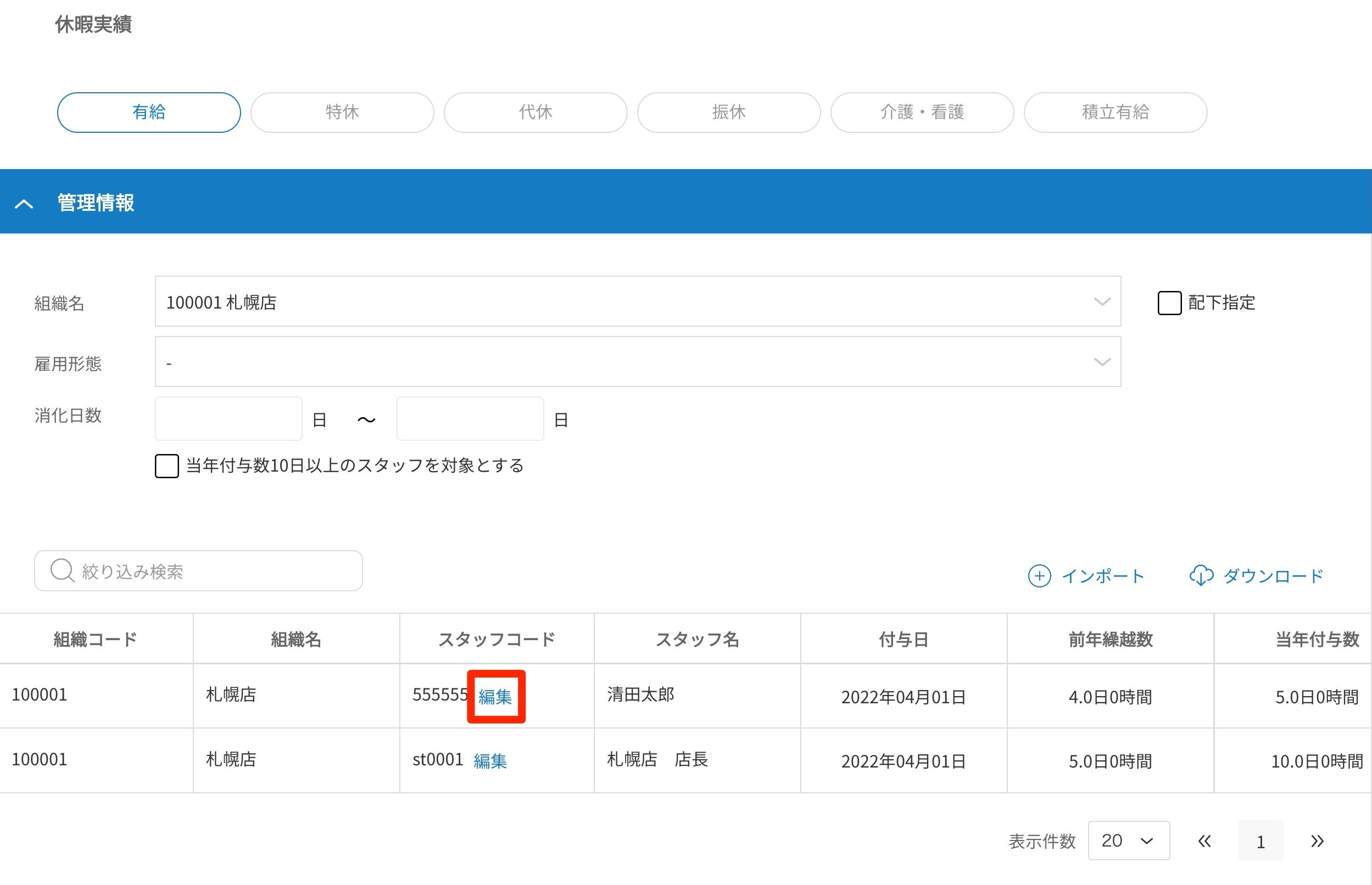1372x885 pixels.
Task: Select the 積立有給 tab
Action: point(1114,112)
